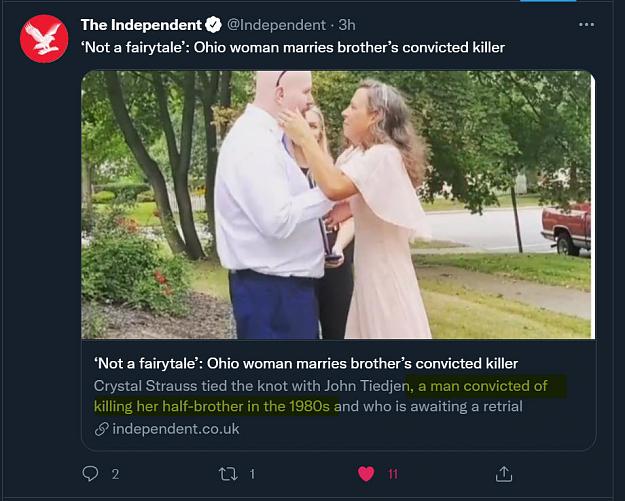Click the verified checkmark badge
The height and width of the screenshot is (501, 625).
coord(213,25)
